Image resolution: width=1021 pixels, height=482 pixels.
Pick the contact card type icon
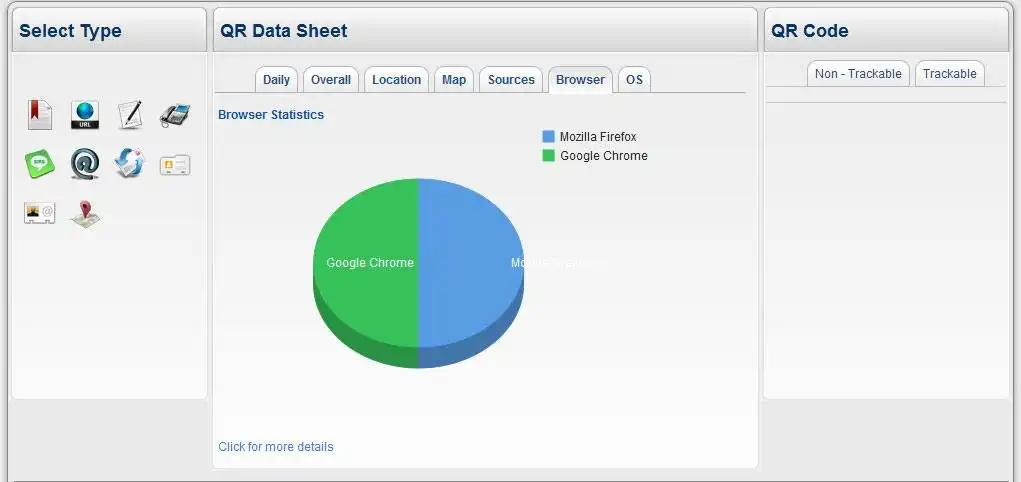pos(175,165)
